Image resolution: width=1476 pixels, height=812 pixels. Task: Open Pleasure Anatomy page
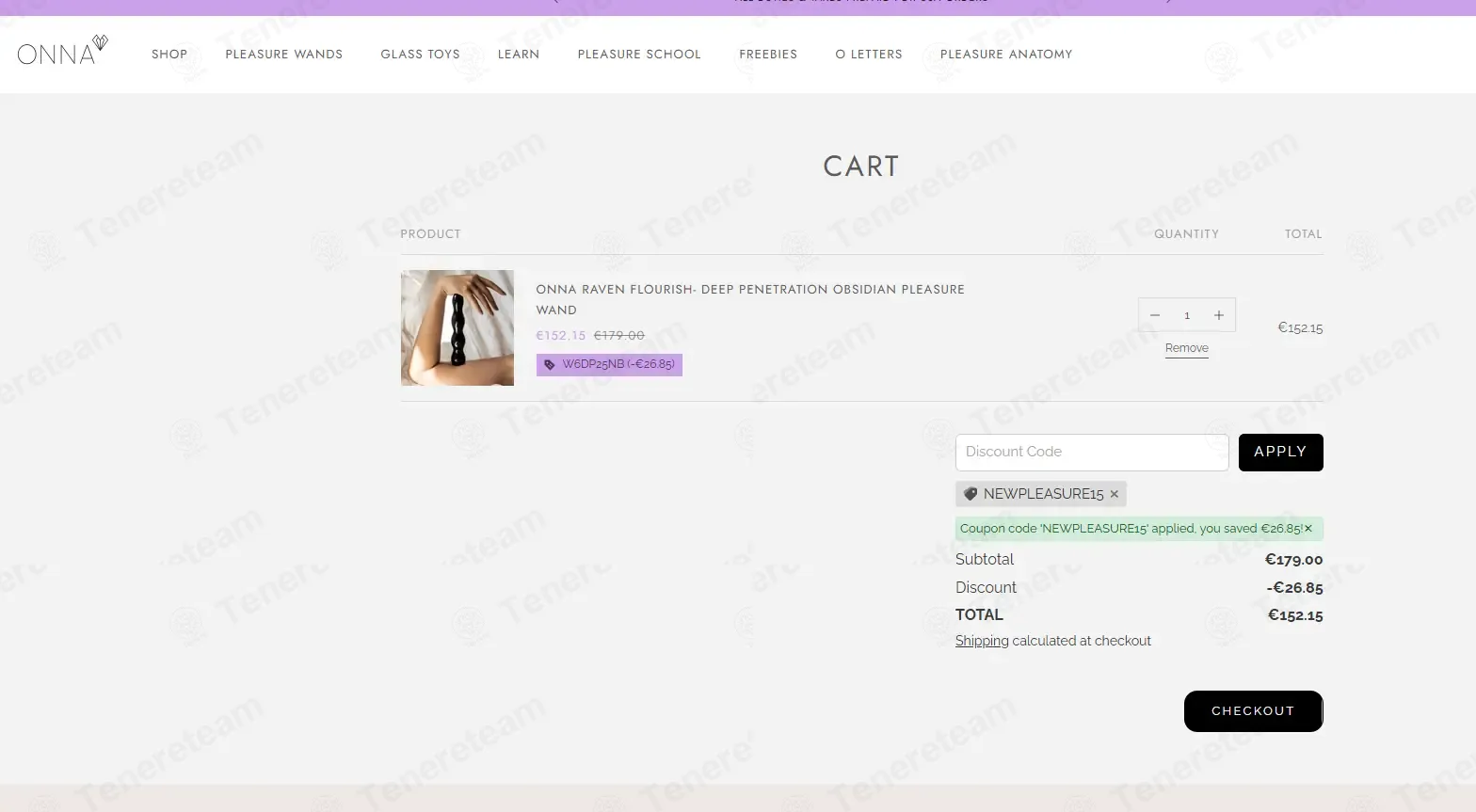click(1006, 55)
